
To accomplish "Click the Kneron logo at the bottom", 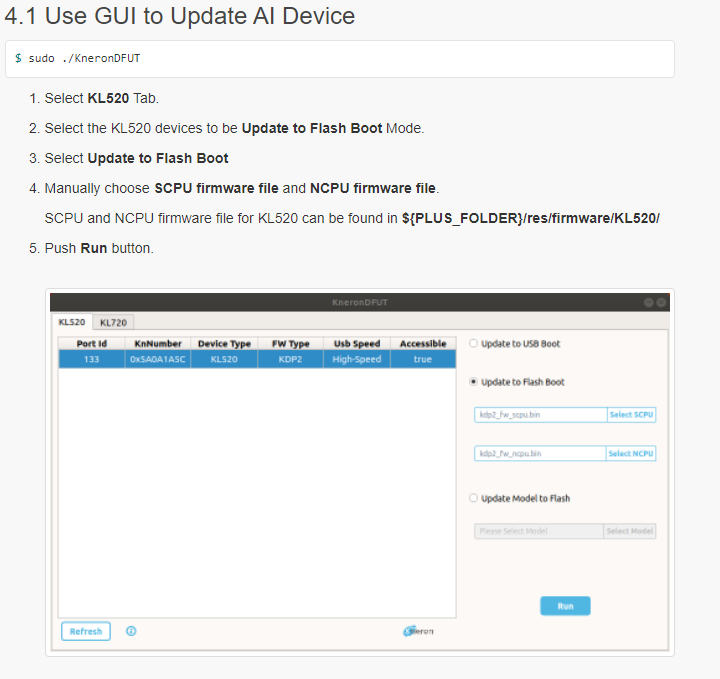I will (418, 631).
